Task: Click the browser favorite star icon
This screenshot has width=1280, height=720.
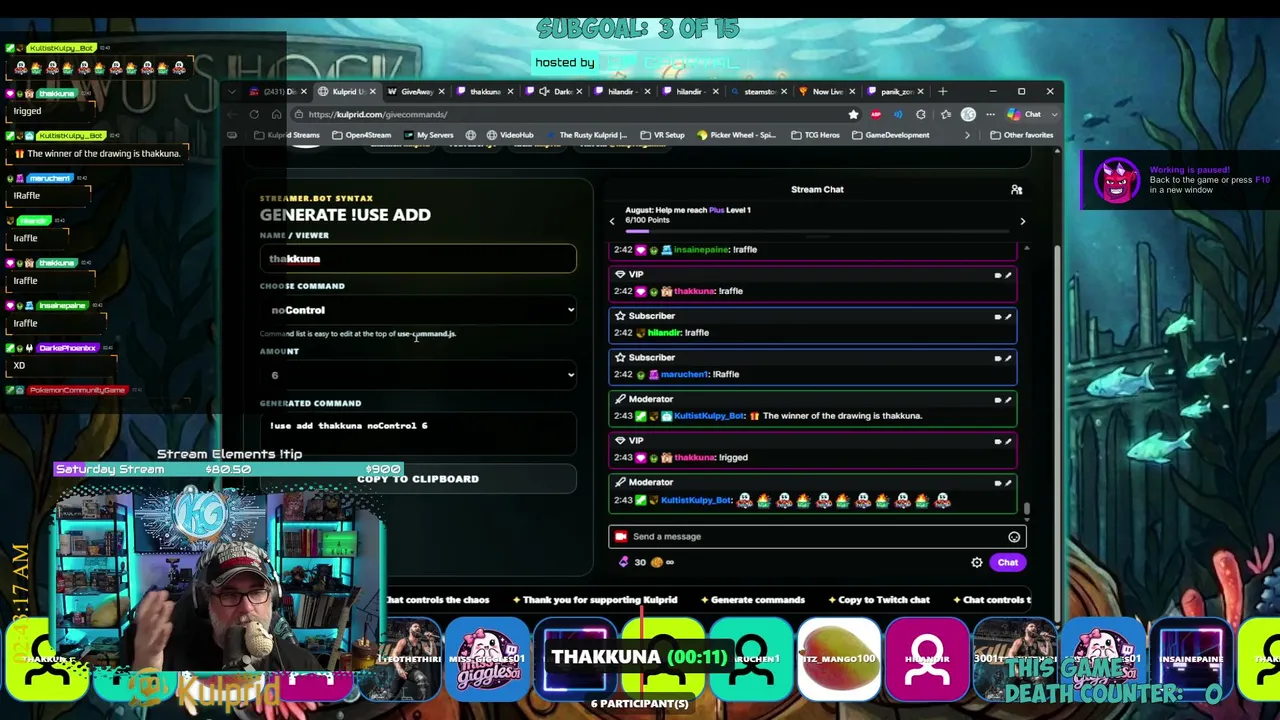Action: pyautogui.click(x=853, y=114)
